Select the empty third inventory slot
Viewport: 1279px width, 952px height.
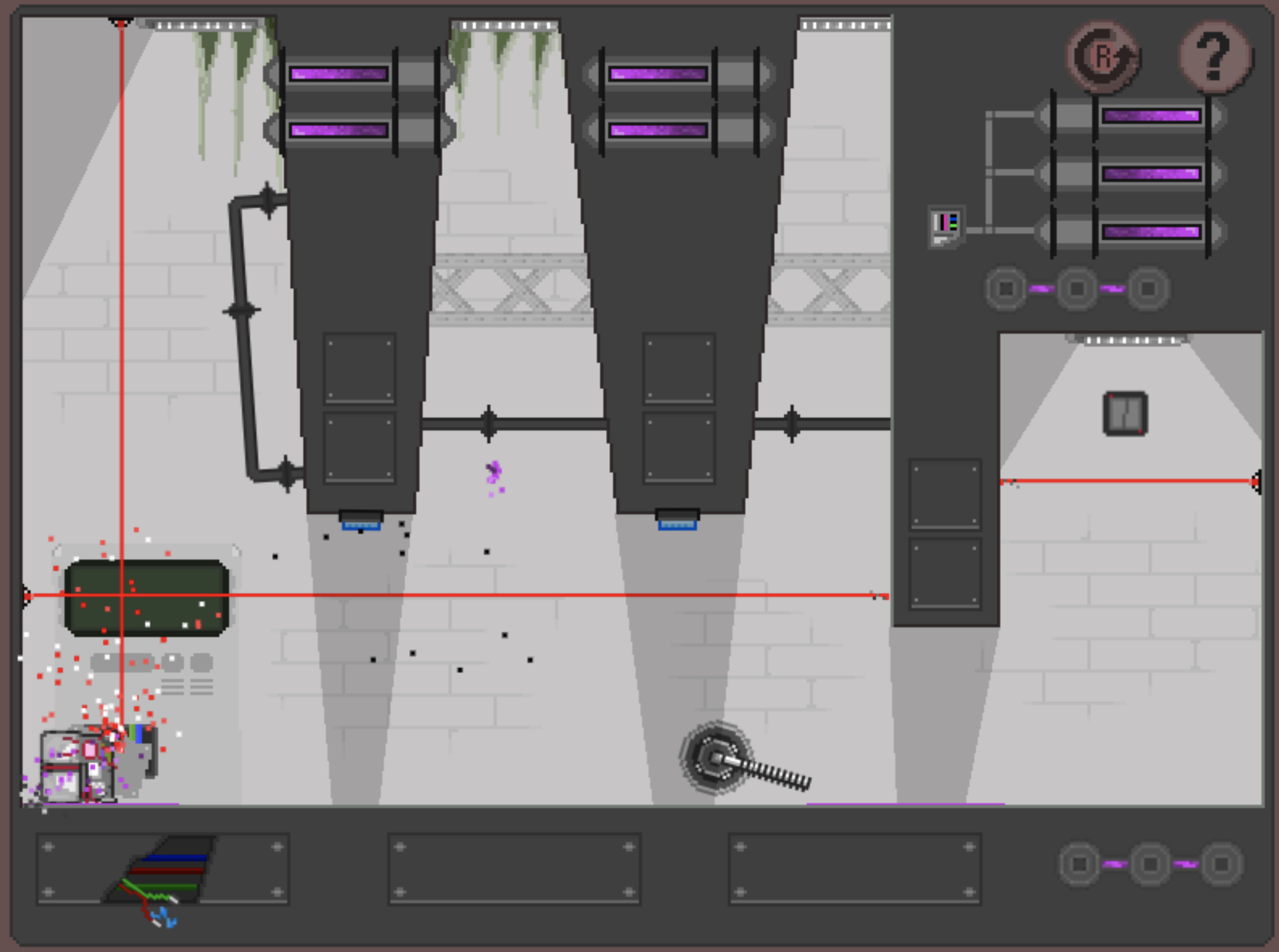[854, 869]
